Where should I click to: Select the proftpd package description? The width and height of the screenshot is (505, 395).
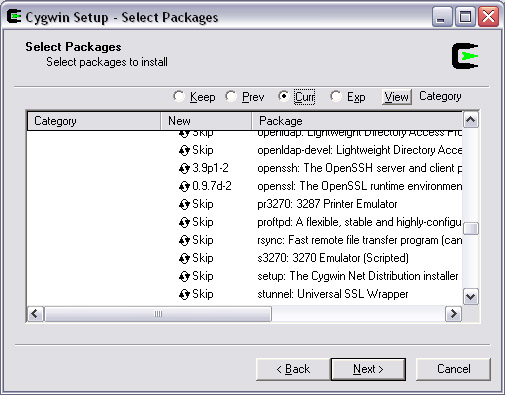[x=359, y=222]
